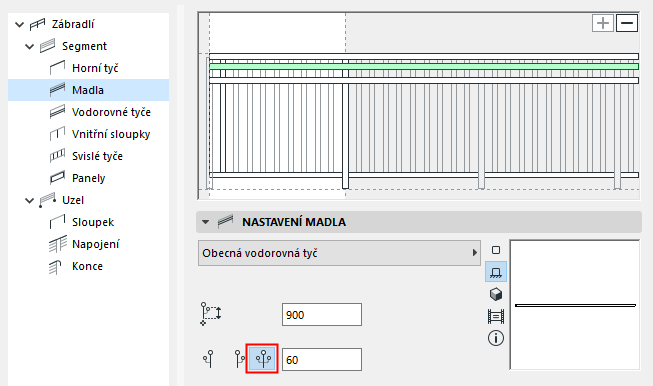The image size is (653, 386).
Task: Select the Madla tree item
Action: [88, 90]
